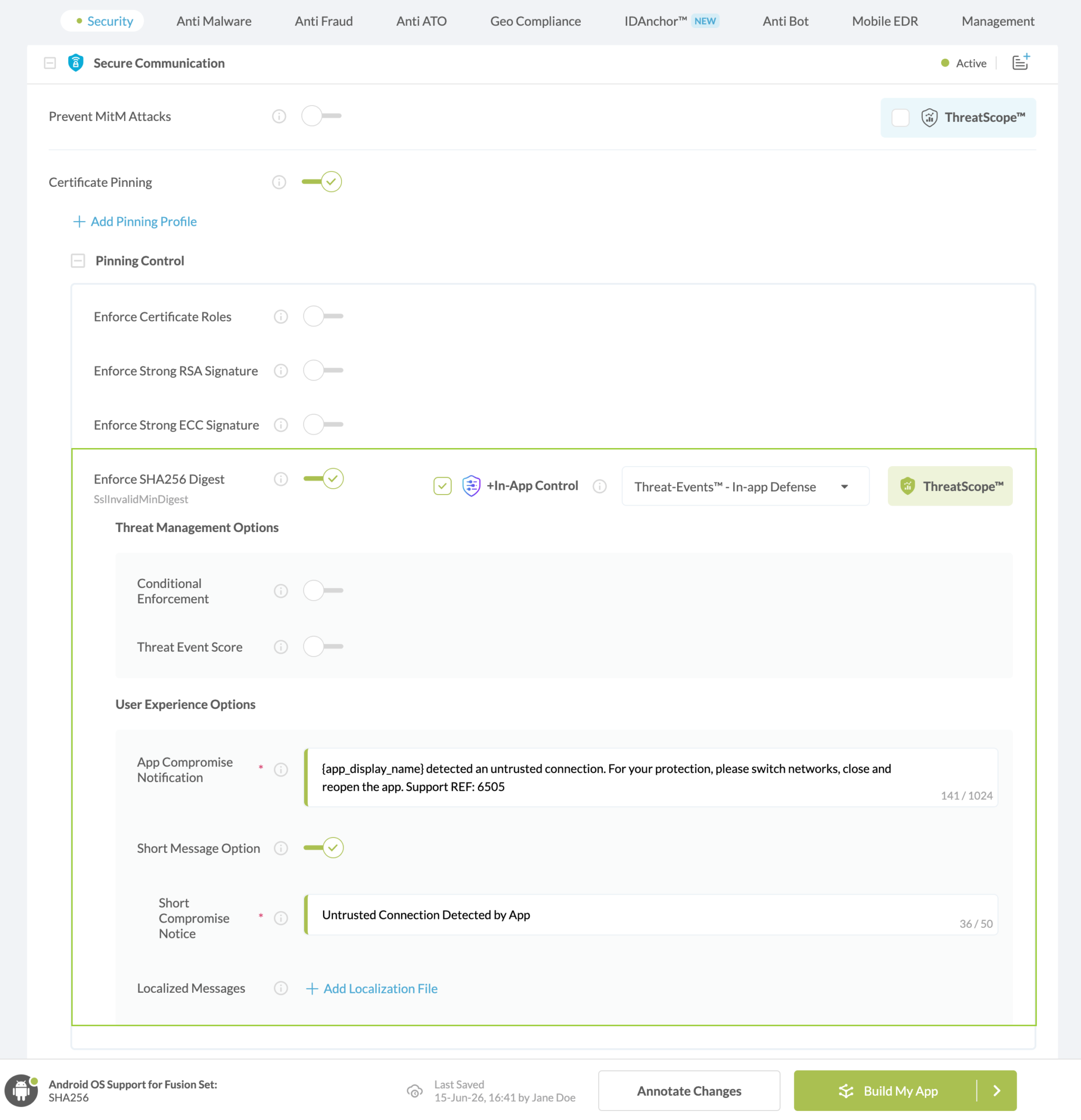Click the Last Saved cloud eye icon

tap(415, 1091)
